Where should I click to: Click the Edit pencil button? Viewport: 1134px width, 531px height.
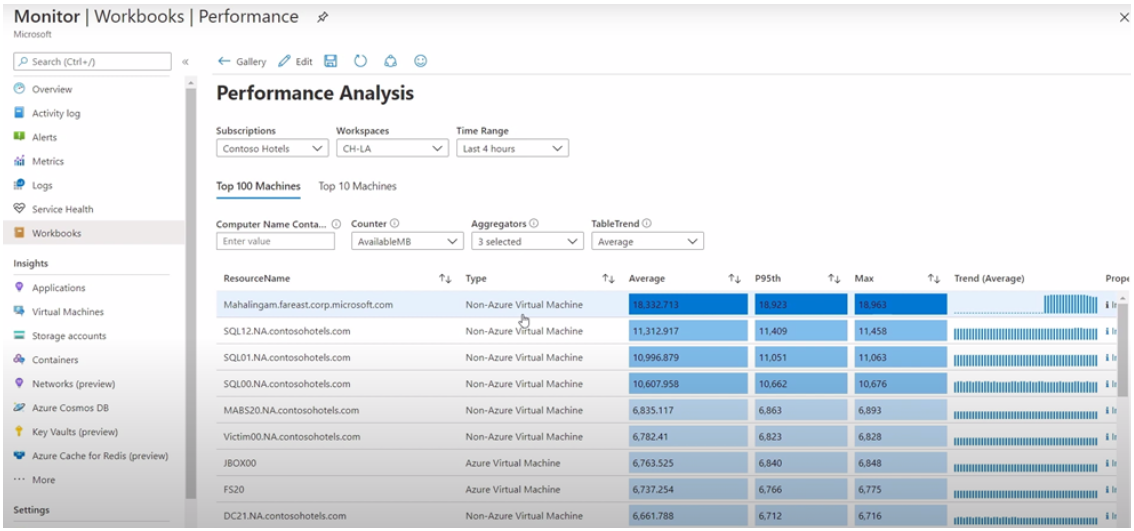[x=295, y=61]
